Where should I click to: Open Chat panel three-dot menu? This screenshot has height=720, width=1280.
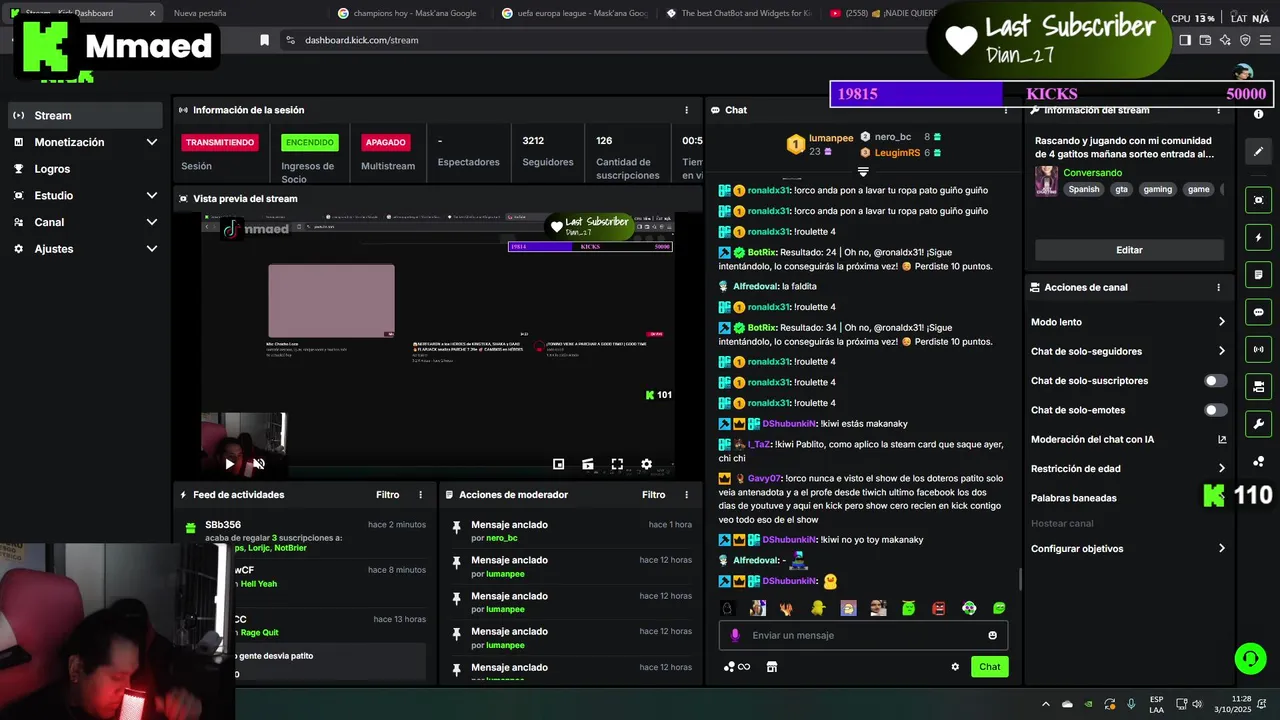tap(1008, 110)
